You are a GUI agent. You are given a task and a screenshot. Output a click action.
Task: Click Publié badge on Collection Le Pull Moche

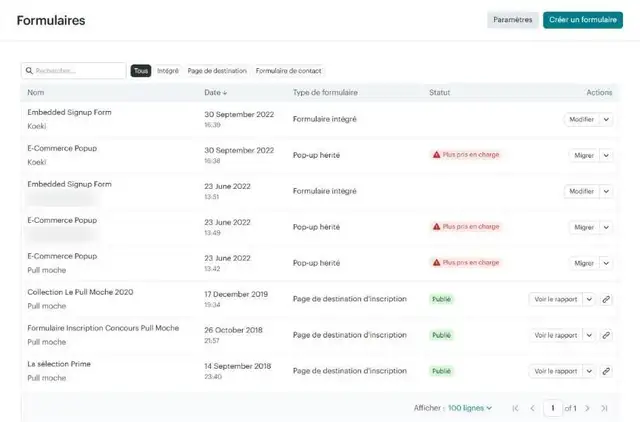[x=441, y=299]
